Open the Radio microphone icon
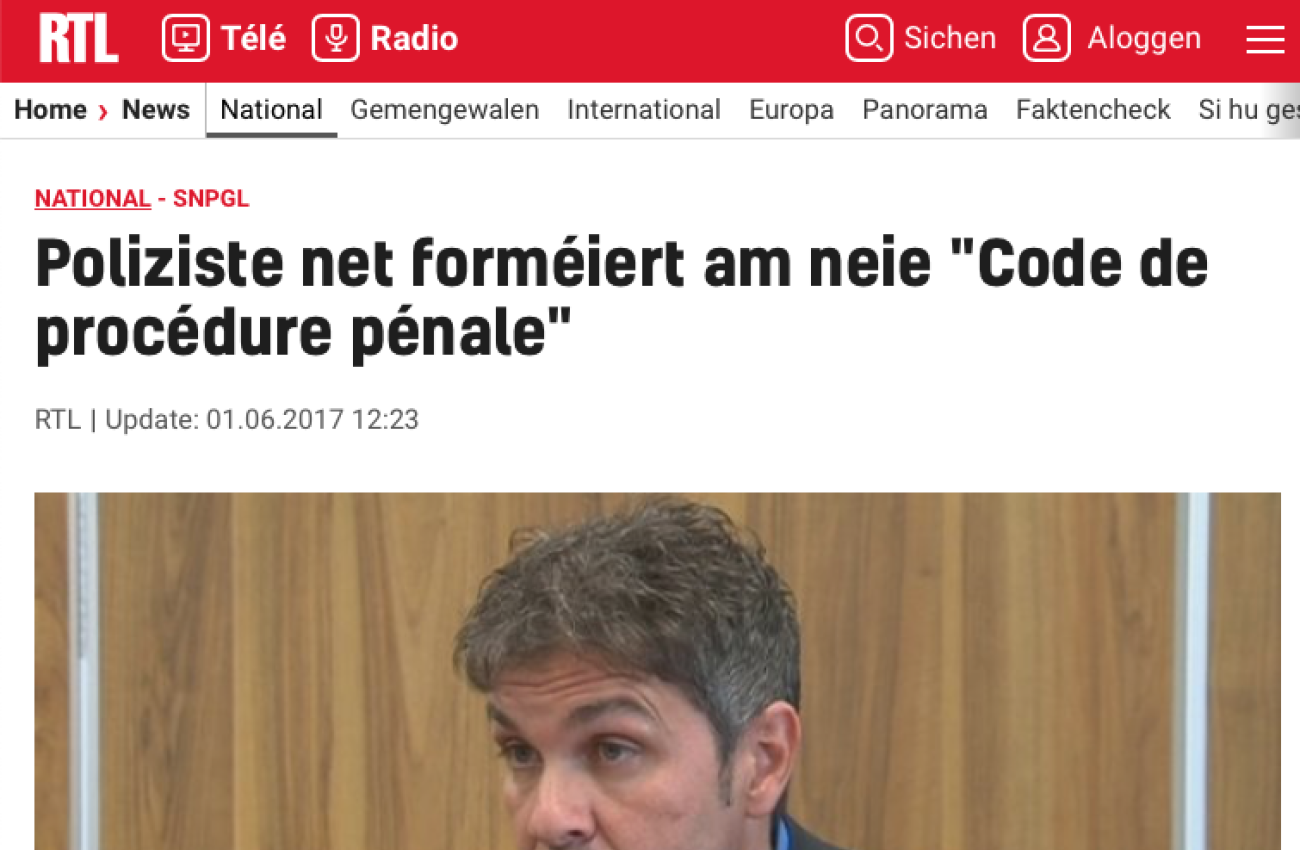 [335, 39]
